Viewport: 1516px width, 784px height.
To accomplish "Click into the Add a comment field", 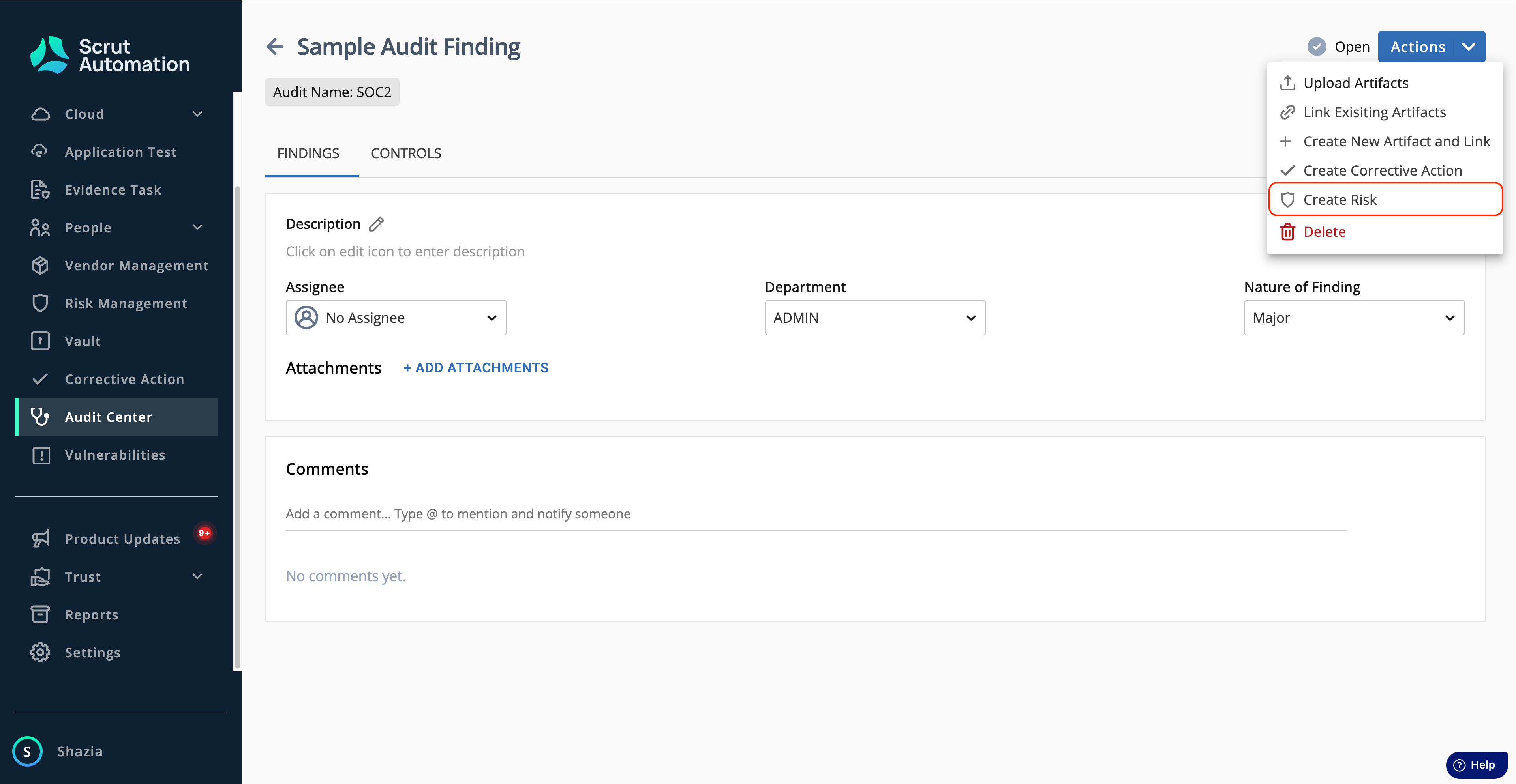I will pyautogui.click(x=816, y=514).
